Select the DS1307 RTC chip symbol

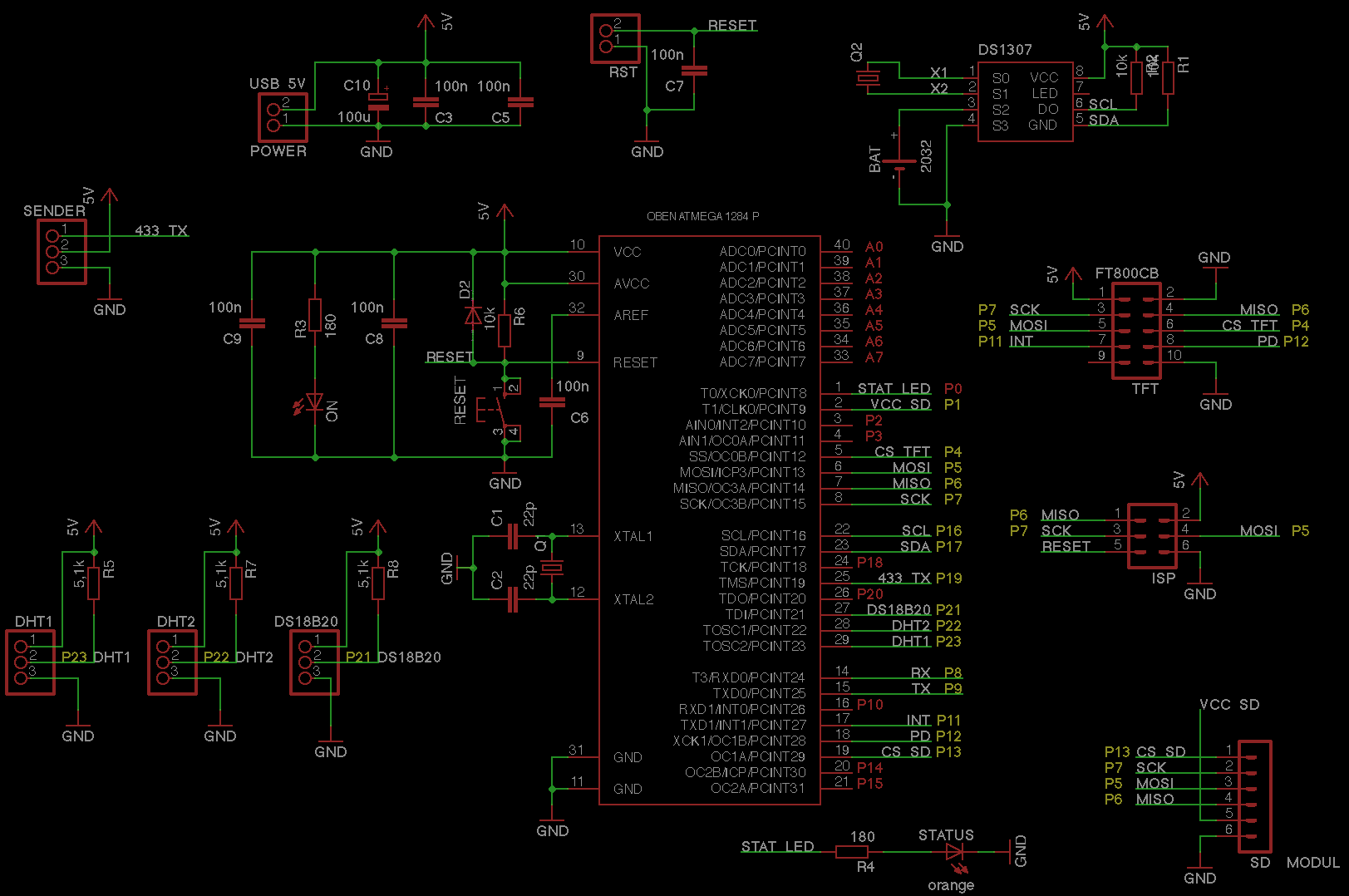(x=1025, y=101)
